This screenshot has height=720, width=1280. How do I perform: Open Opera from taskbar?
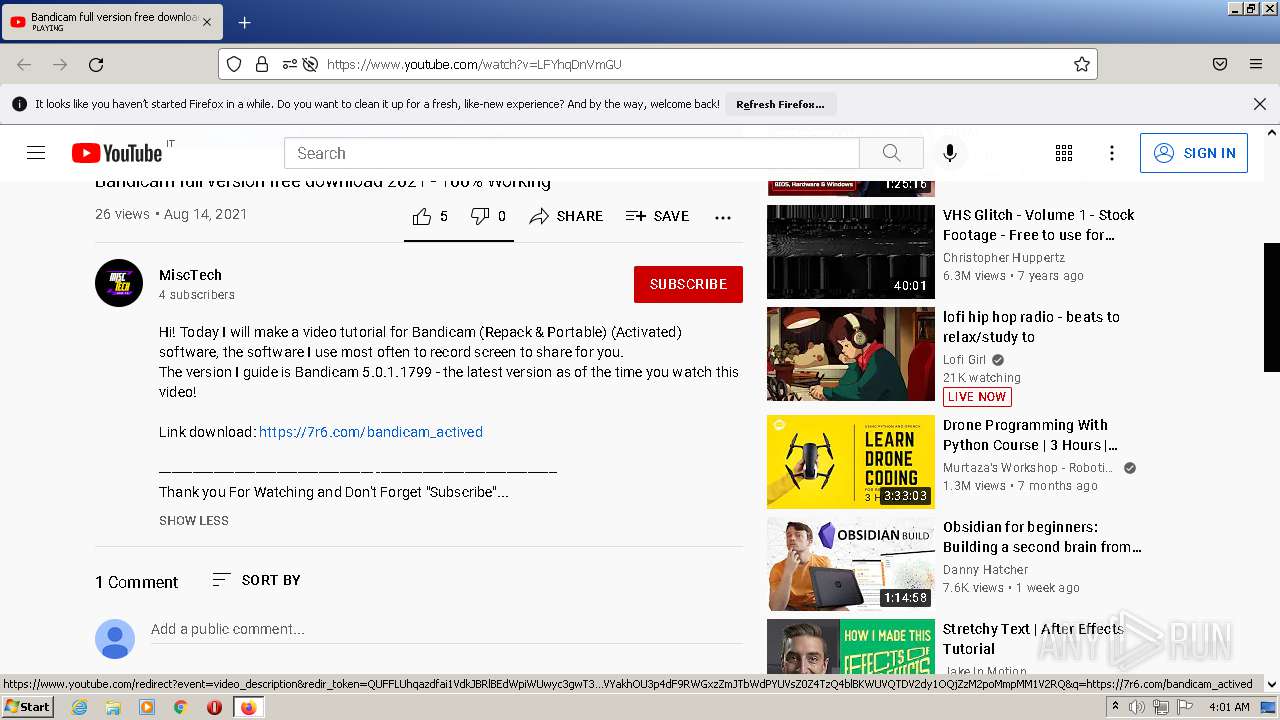[x=214, y=707]
